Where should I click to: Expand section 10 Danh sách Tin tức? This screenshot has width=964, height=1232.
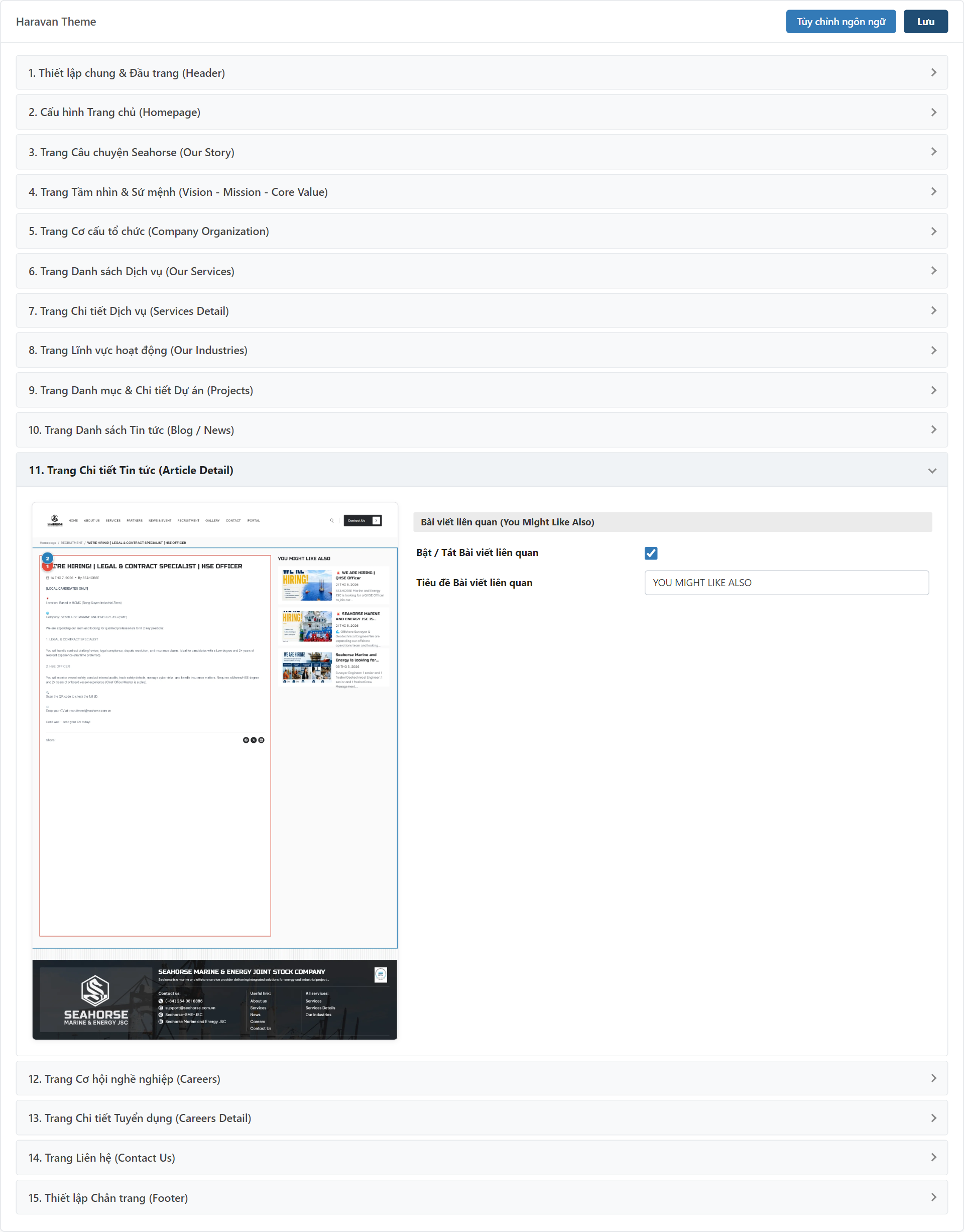click(x=481, y=430)
